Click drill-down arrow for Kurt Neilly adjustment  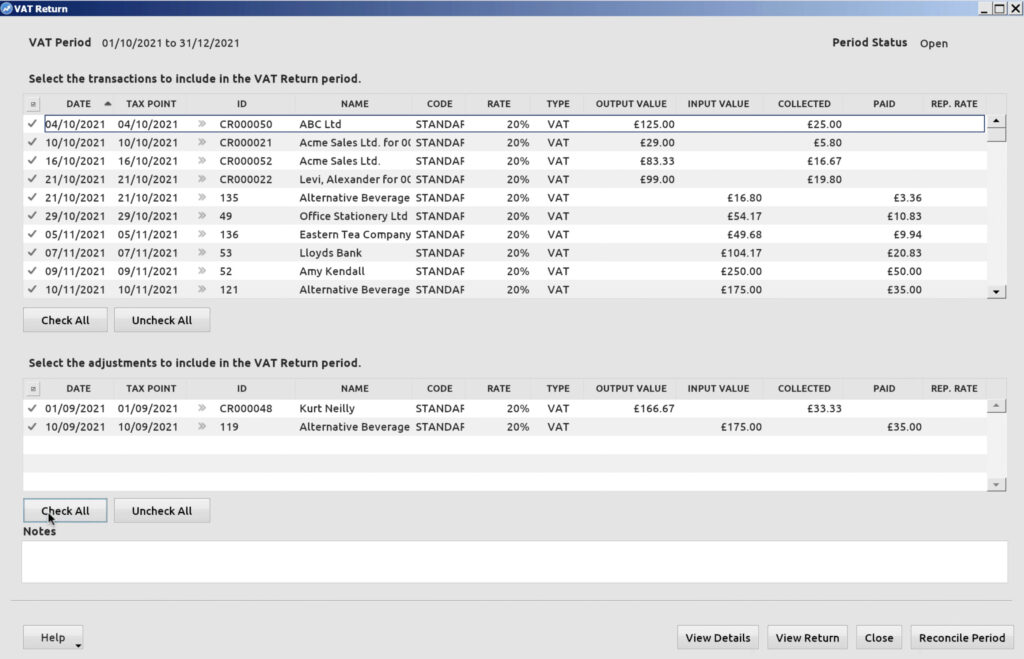[x=202, y=408]
